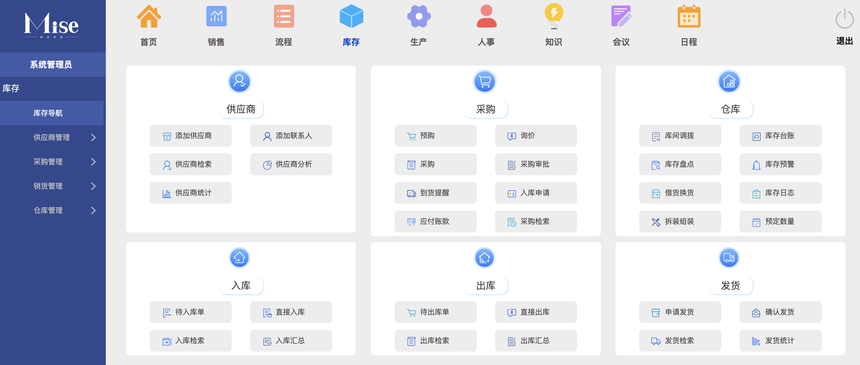
Task: Click the 入库 section circular icon
Action: [239, 257]
